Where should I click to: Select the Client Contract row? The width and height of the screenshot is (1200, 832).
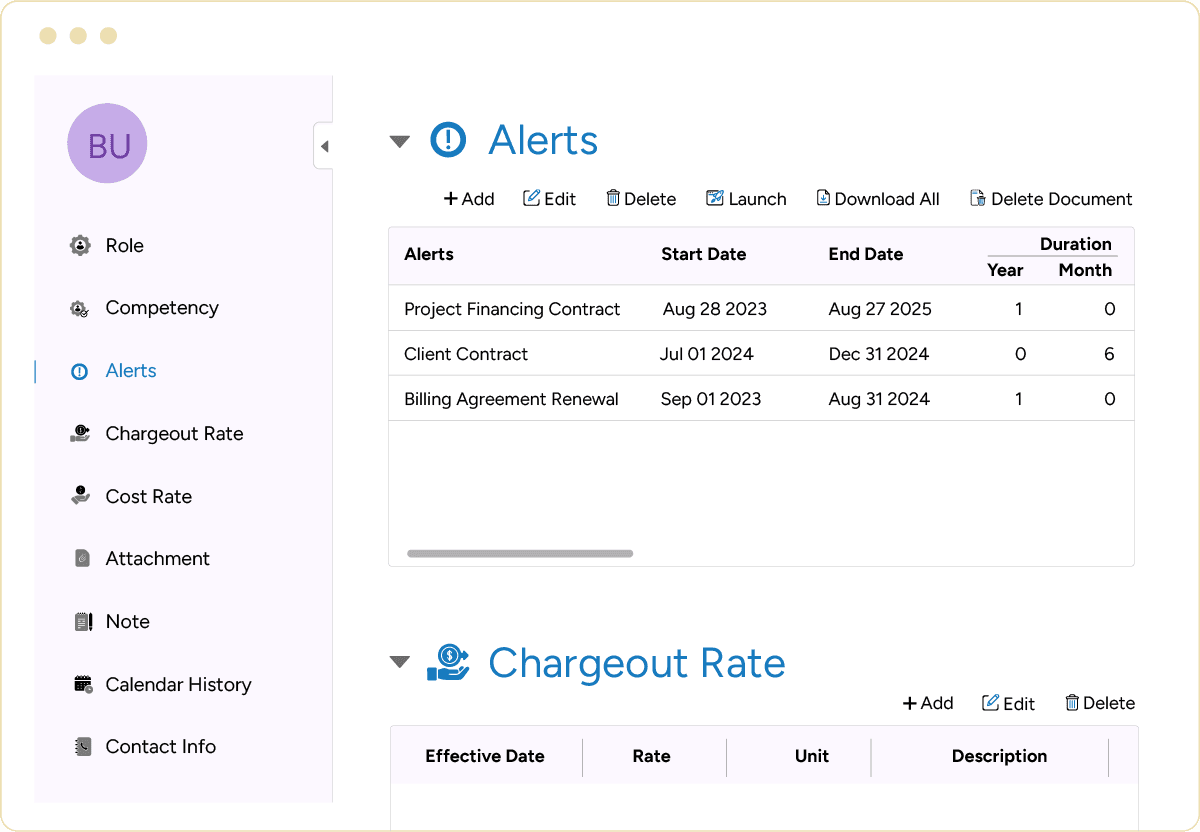pos(466,354)
